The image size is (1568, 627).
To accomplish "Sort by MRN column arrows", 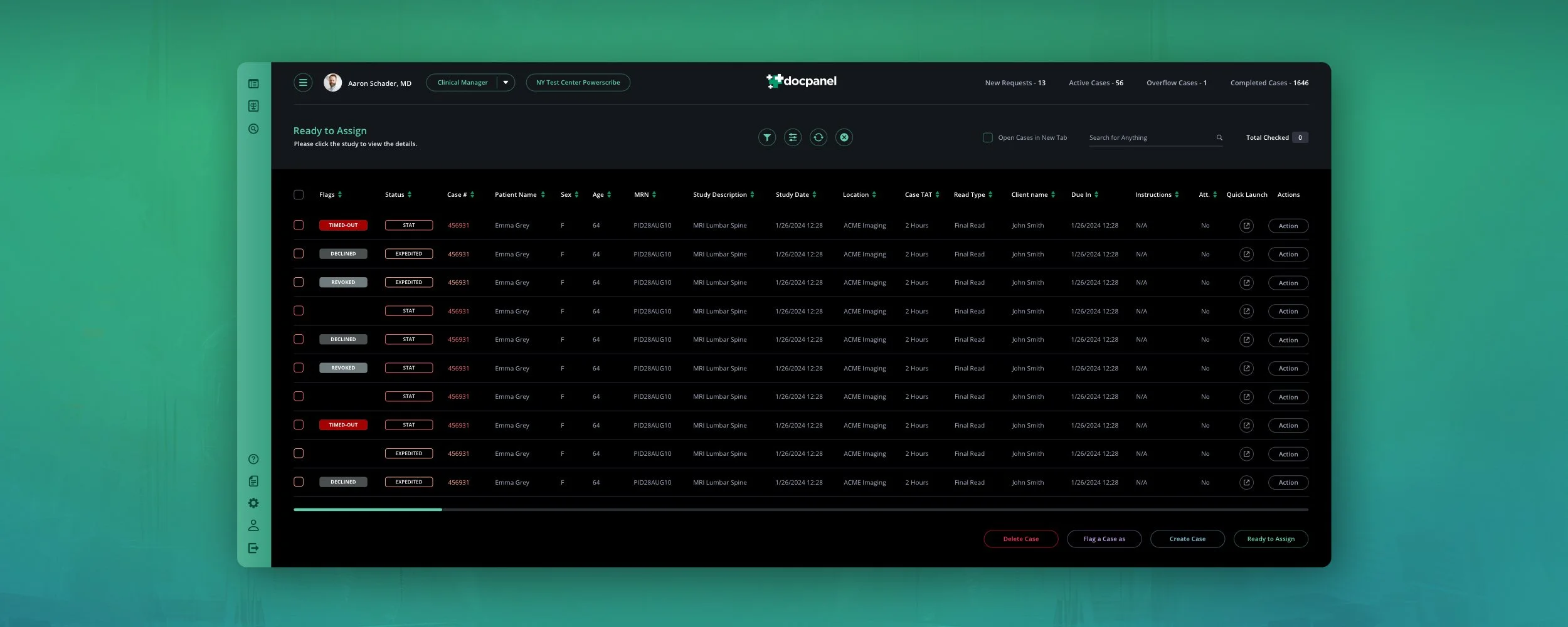I will coord(654,195).
